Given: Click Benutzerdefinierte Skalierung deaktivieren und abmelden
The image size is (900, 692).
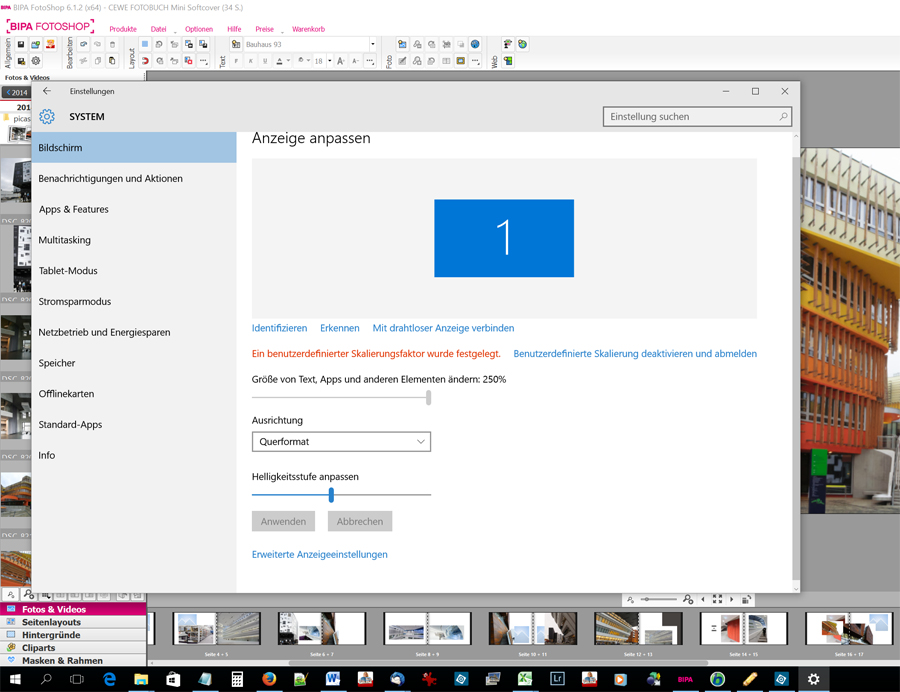Looking at the screenshot, I should click(634, 354).
